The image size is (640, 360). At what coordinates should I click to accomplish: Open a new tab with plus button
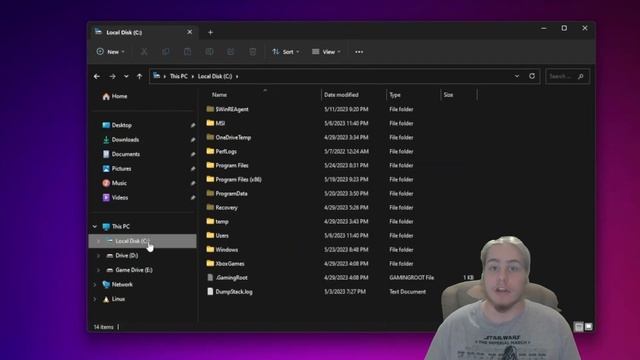210,32
